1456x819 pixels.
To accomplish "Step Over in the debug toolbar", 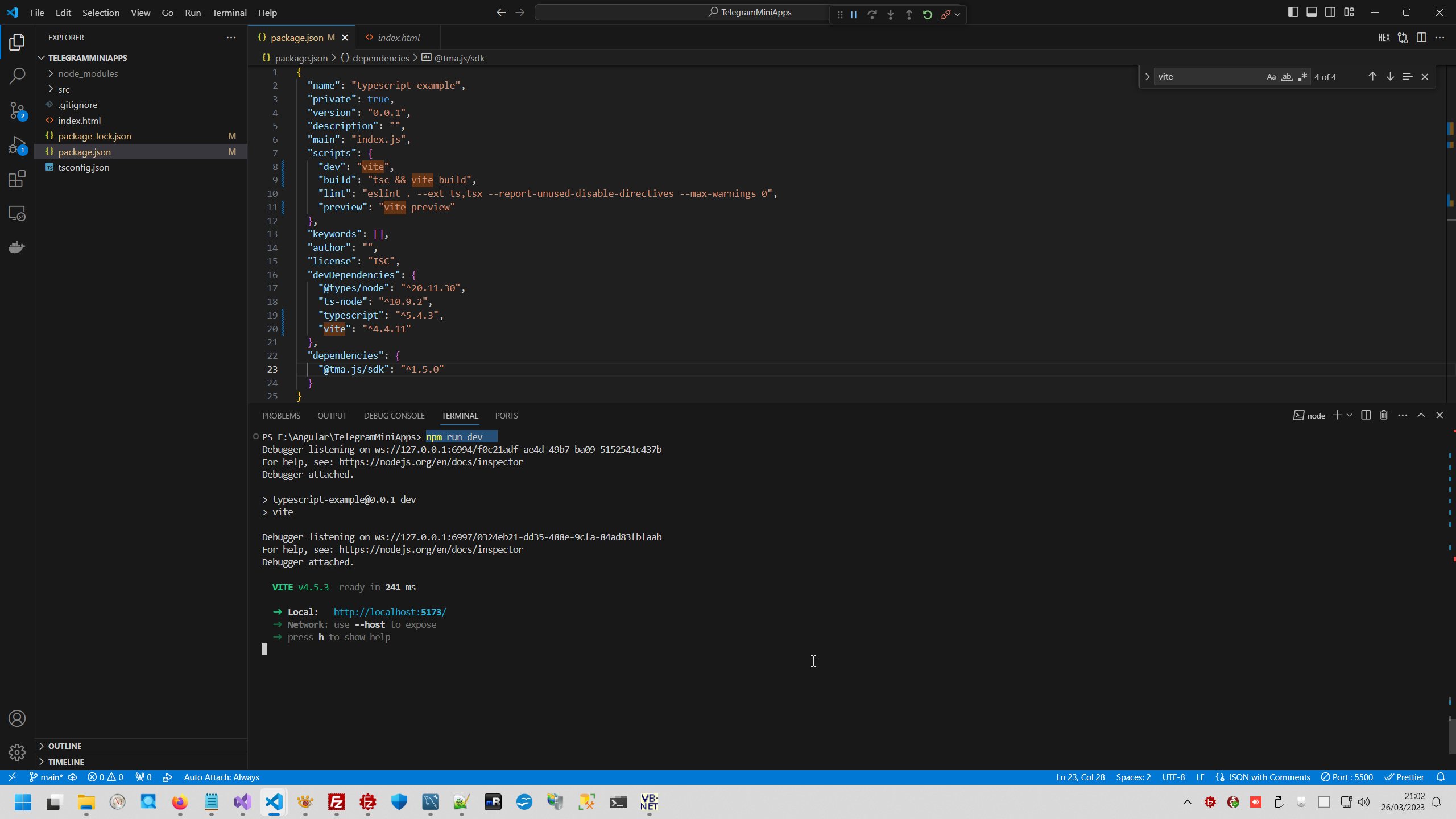I will [x=872, y=14].
